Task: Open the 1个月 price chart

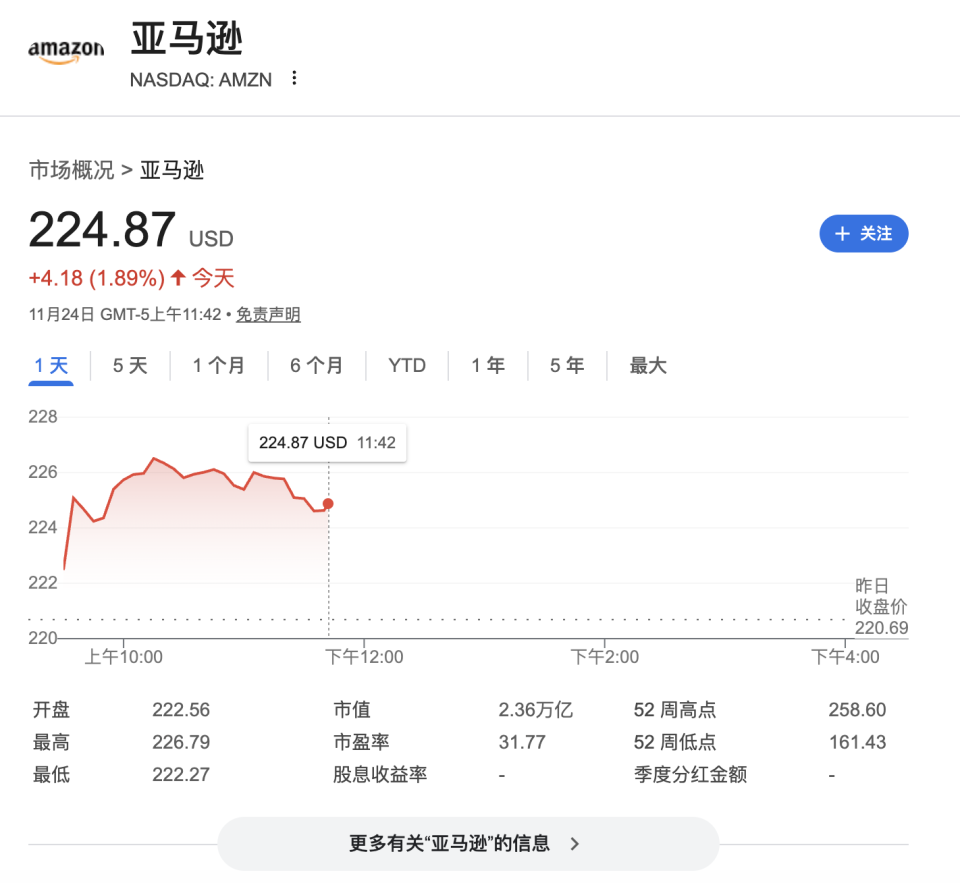Action: click(x=219, y=365)
